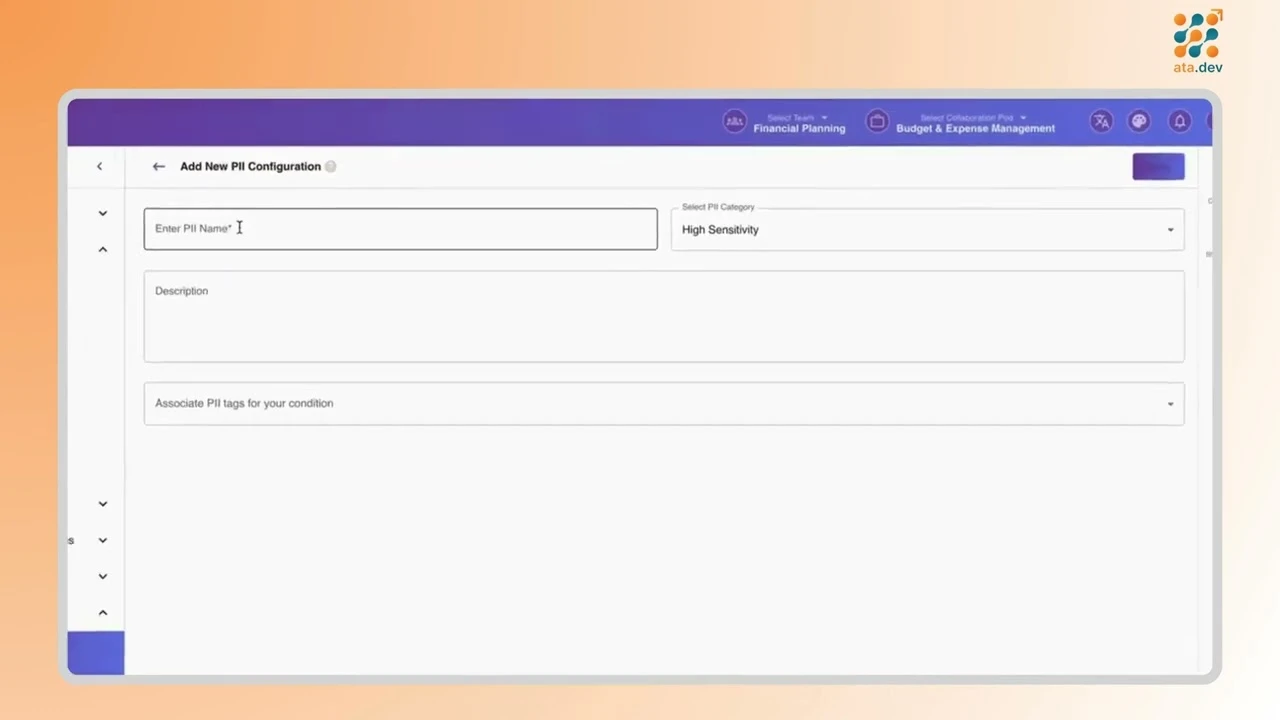
Task: Collapse the sidebar using the left chevron
Action: (x=99, y=166)
